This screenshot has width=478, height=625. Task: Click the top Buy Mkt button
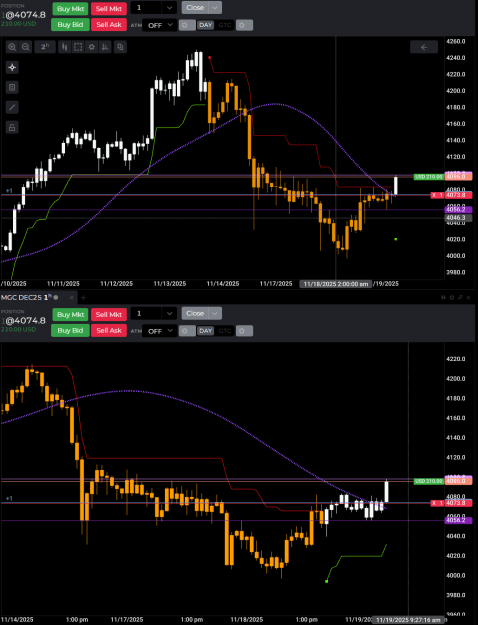(70, 8)
